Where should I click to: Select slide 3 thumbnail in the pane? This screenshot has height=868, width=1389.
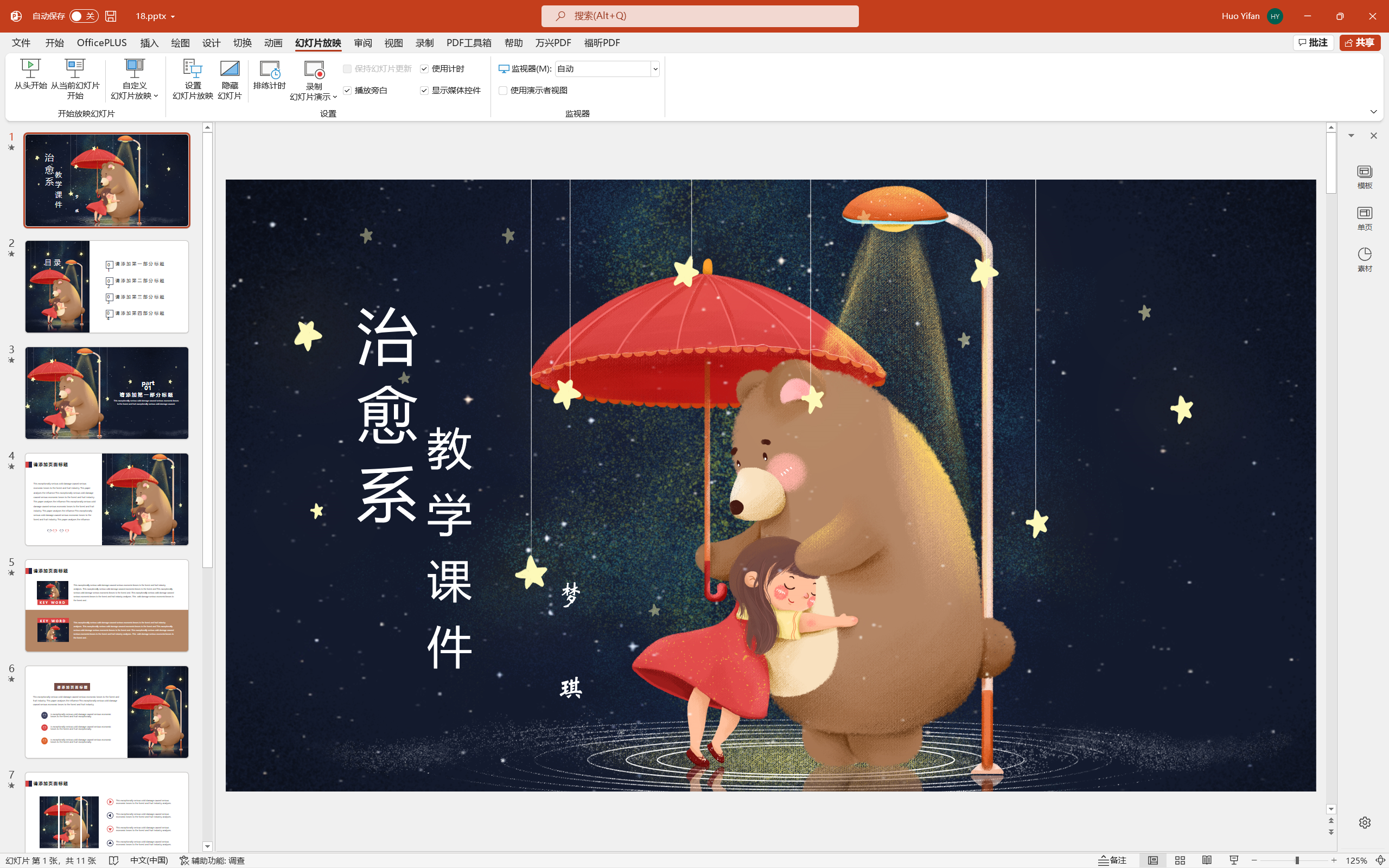click(106, 393)
